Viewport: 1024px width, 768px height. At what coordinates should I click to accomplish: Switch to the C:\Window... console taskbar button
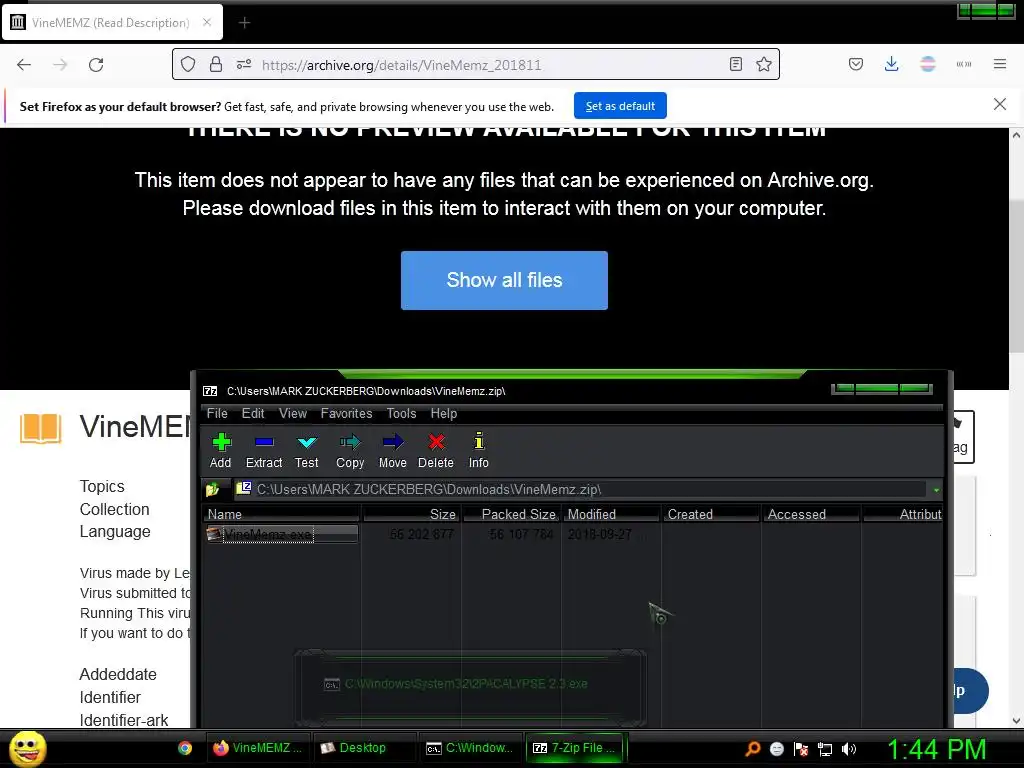[470, 748]
